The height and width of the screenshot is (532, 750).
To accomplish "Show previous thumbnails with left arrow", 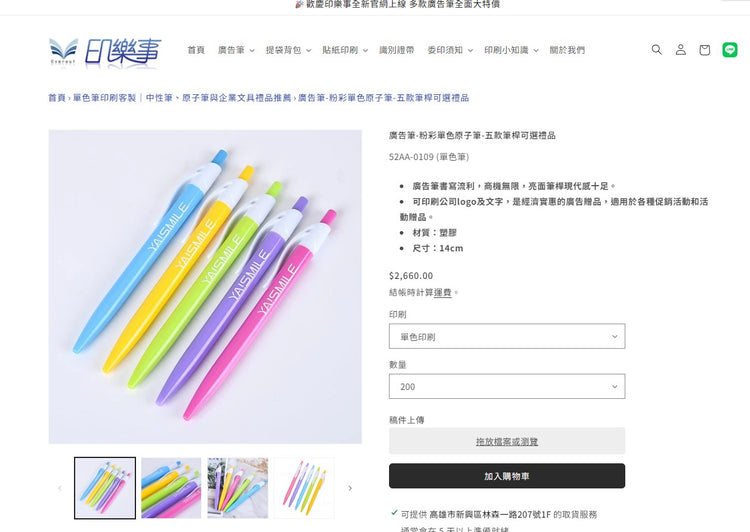I will click(x=60, y=488).
